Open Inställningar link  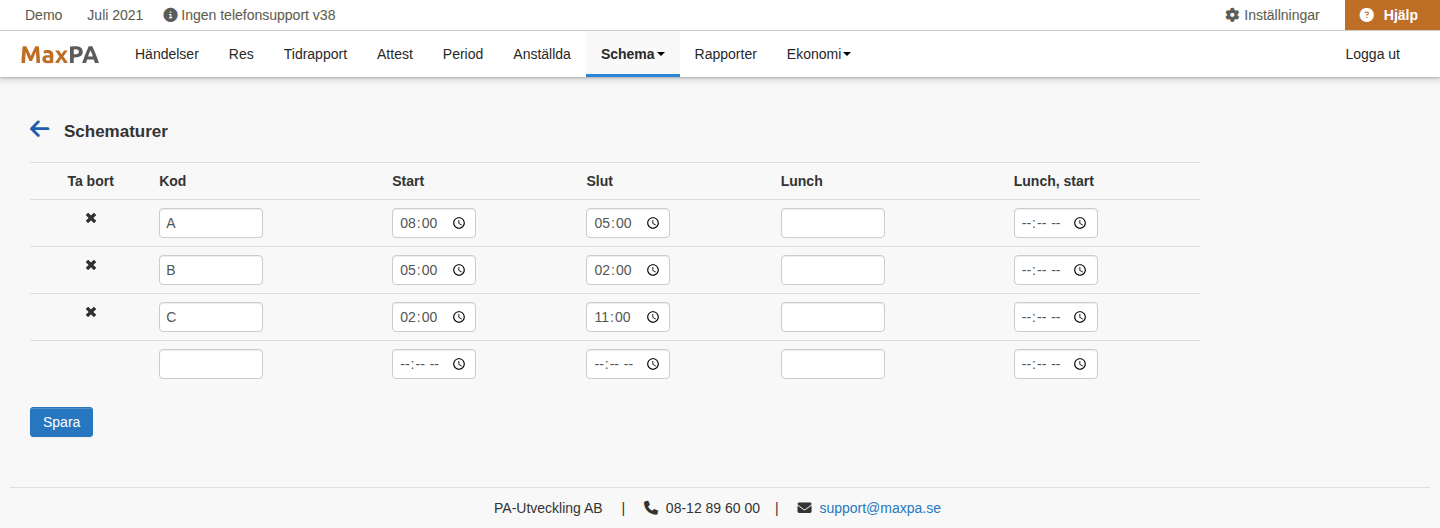1272,15
